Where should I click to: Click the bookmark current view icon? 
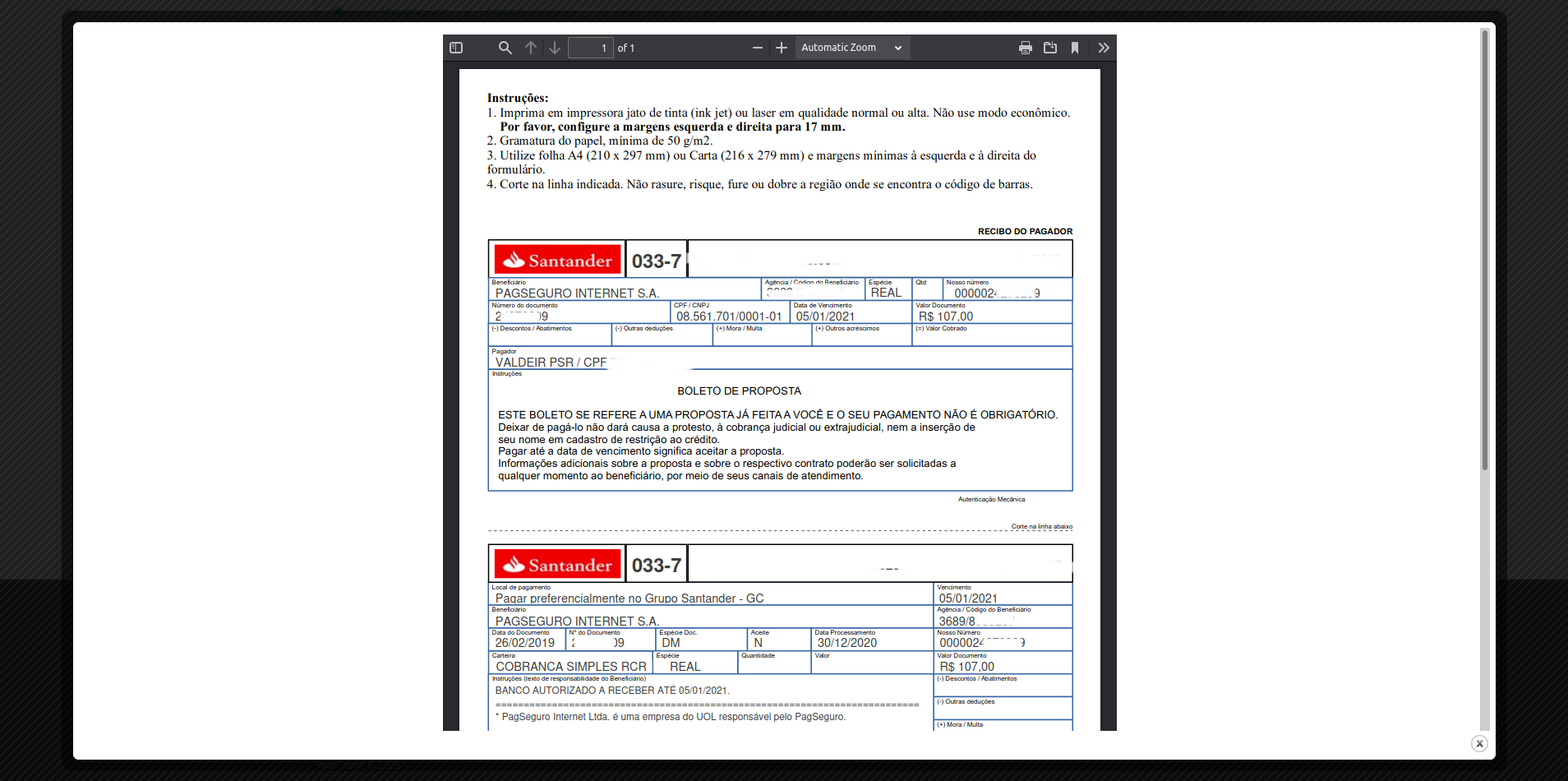pyautogui.click(x=1075, y=48)
